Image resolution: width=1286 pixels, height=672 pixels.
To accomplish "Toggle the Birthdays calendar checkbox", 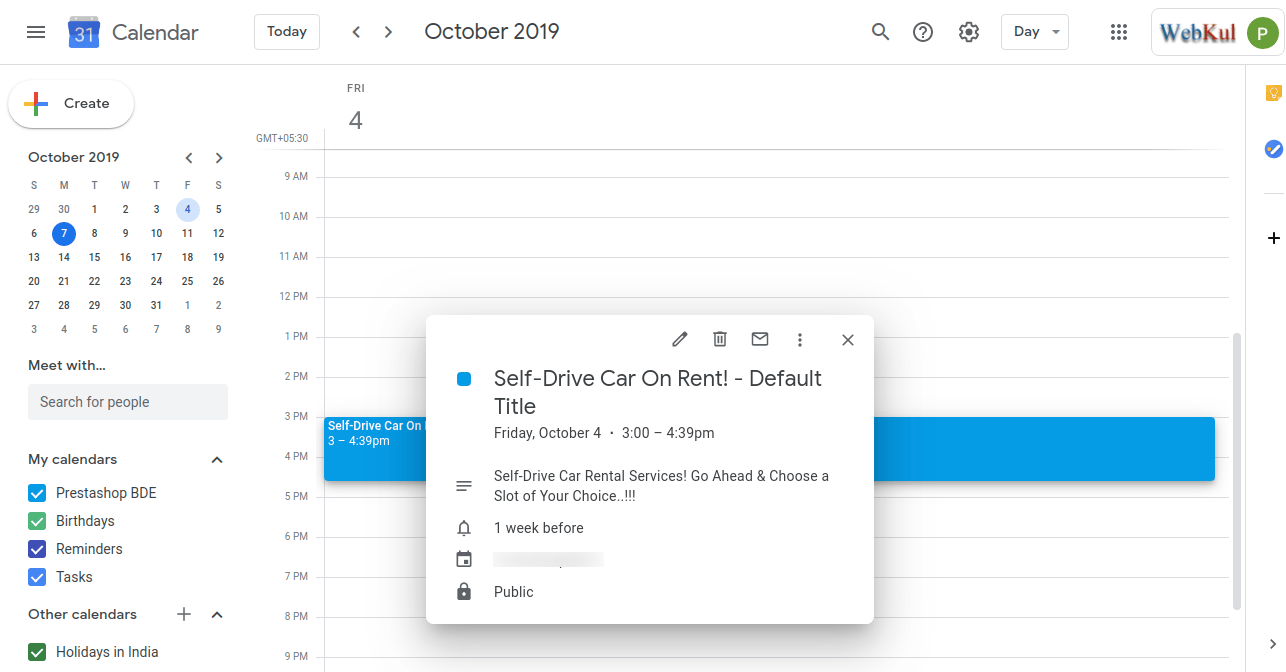I will coord(37,521).
